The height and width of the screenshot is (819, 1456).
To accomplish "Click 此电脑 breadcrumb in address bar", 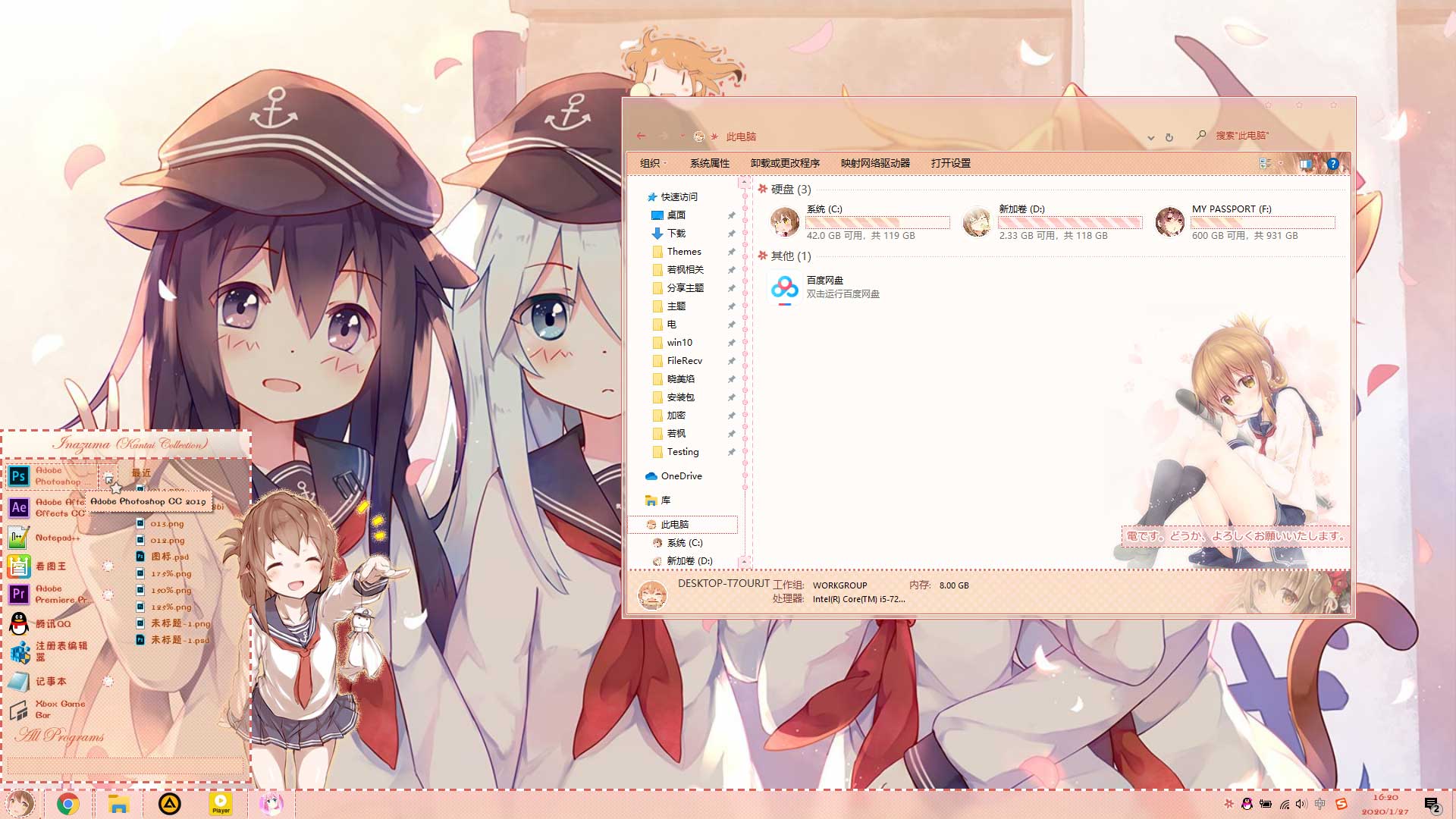I will click(x=741, y=136).
